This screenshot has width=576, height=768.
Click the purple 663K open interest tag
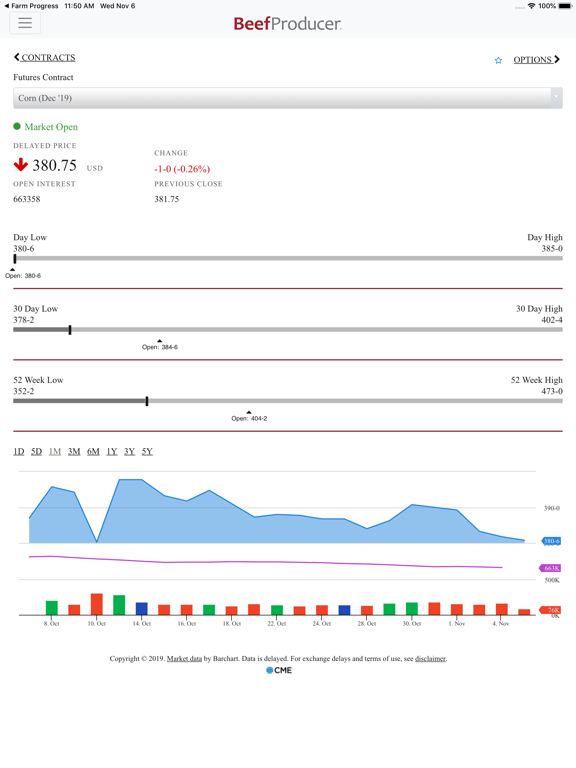pos(550,568)
